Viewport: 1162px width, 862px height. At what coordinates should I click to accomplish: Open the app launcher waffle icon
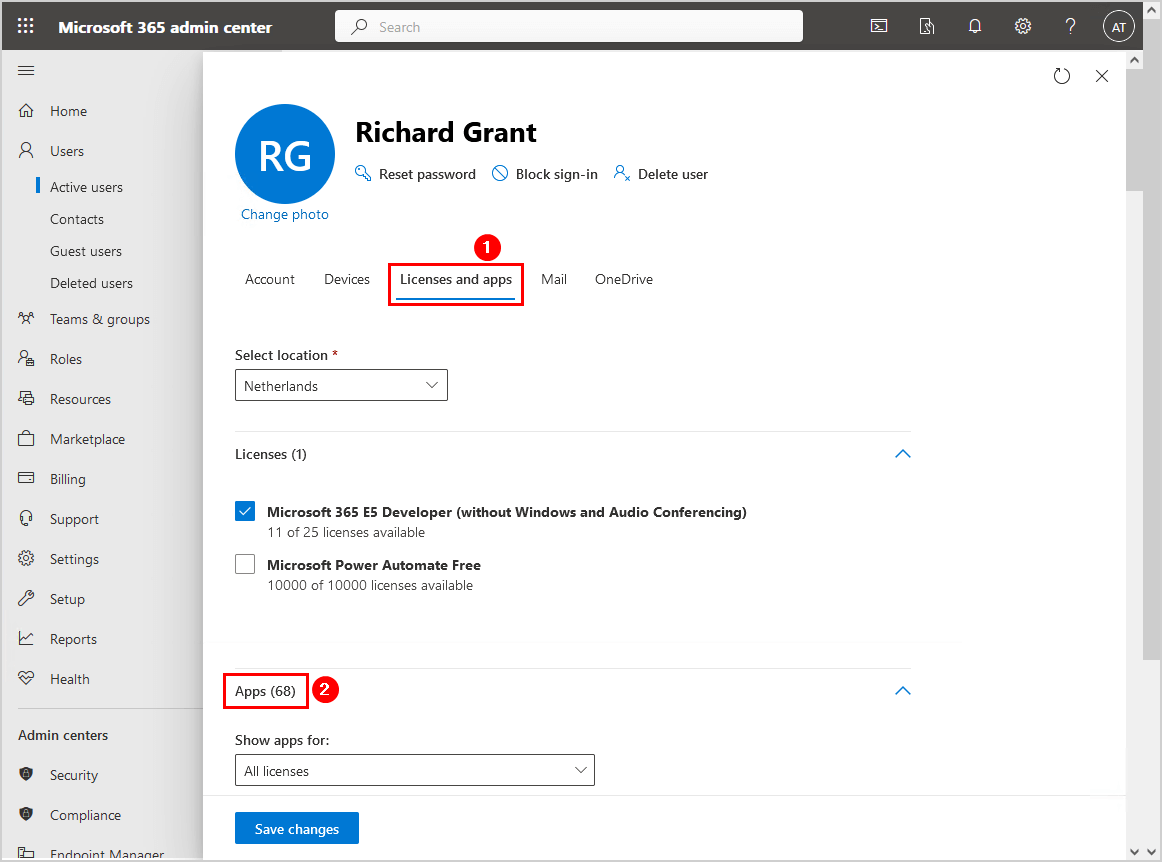point(26,27)
